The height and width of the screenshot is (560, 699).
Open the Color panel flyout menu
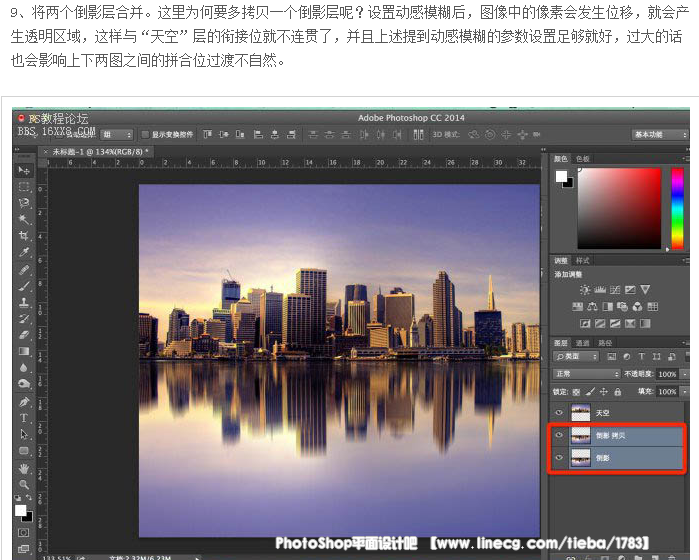point(685,158)
